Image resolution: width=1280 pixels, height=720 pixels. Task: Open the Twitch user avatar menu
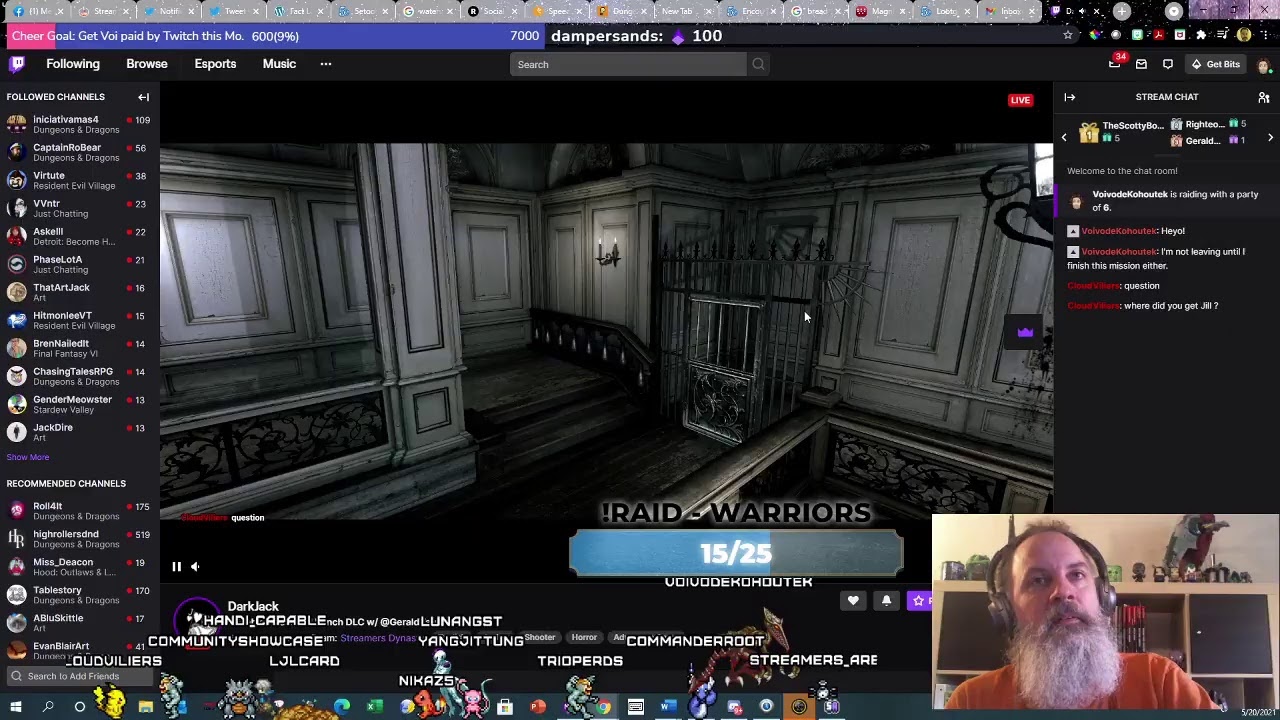coord(1263,64)
